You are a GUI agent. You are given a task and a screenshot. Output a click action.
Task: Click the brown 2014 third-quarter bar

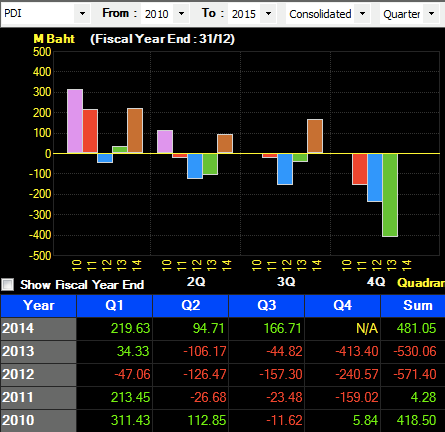point(315,136)
